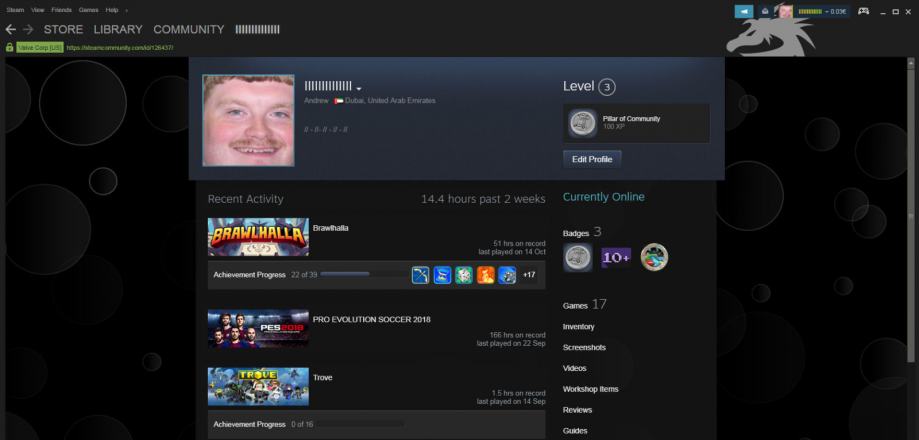Open the second blue Brawlhalla achievement icon

442,275
